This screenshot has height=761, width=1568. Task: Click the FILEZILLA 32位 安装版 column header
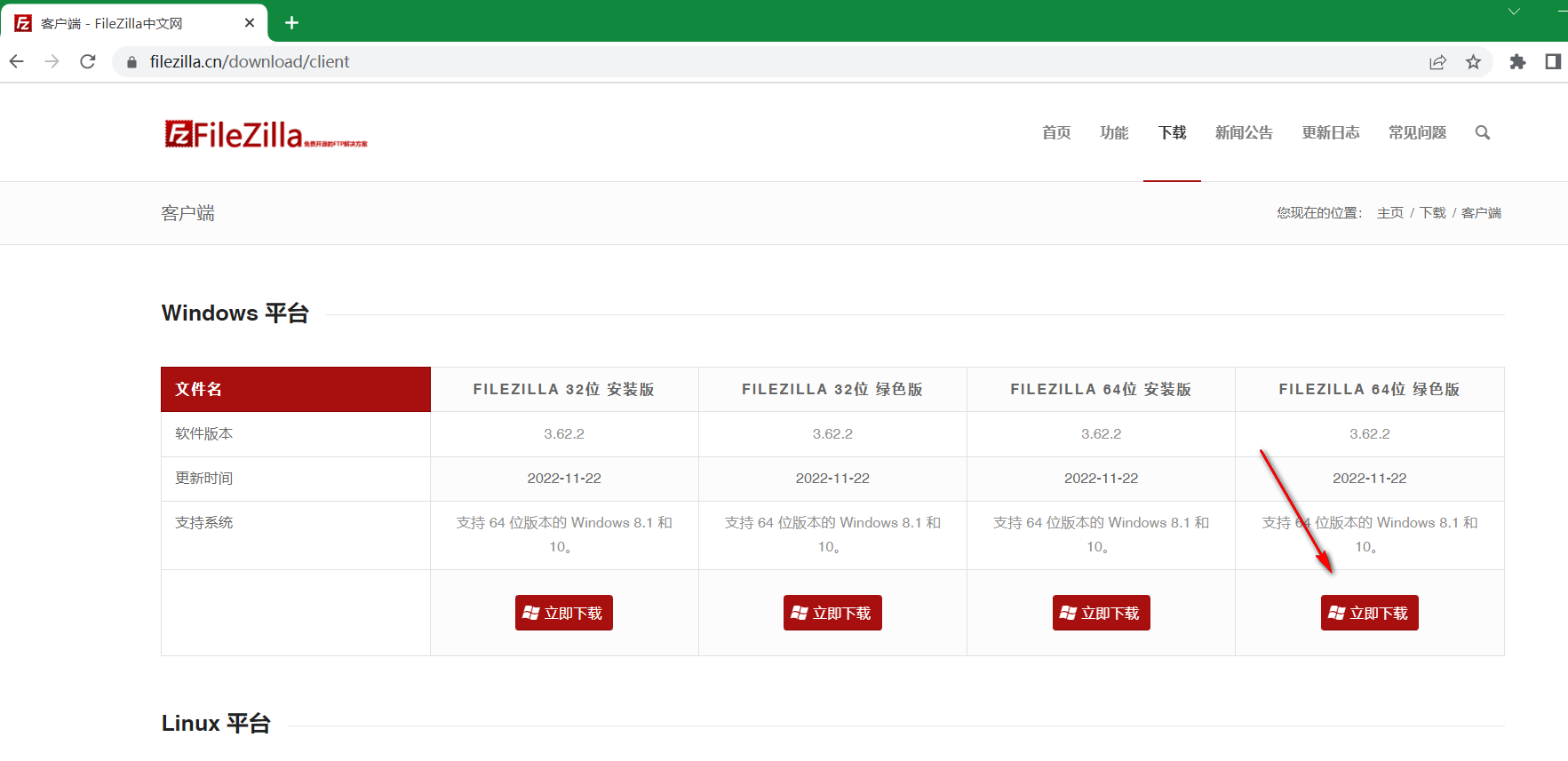(x=564, y=390)
